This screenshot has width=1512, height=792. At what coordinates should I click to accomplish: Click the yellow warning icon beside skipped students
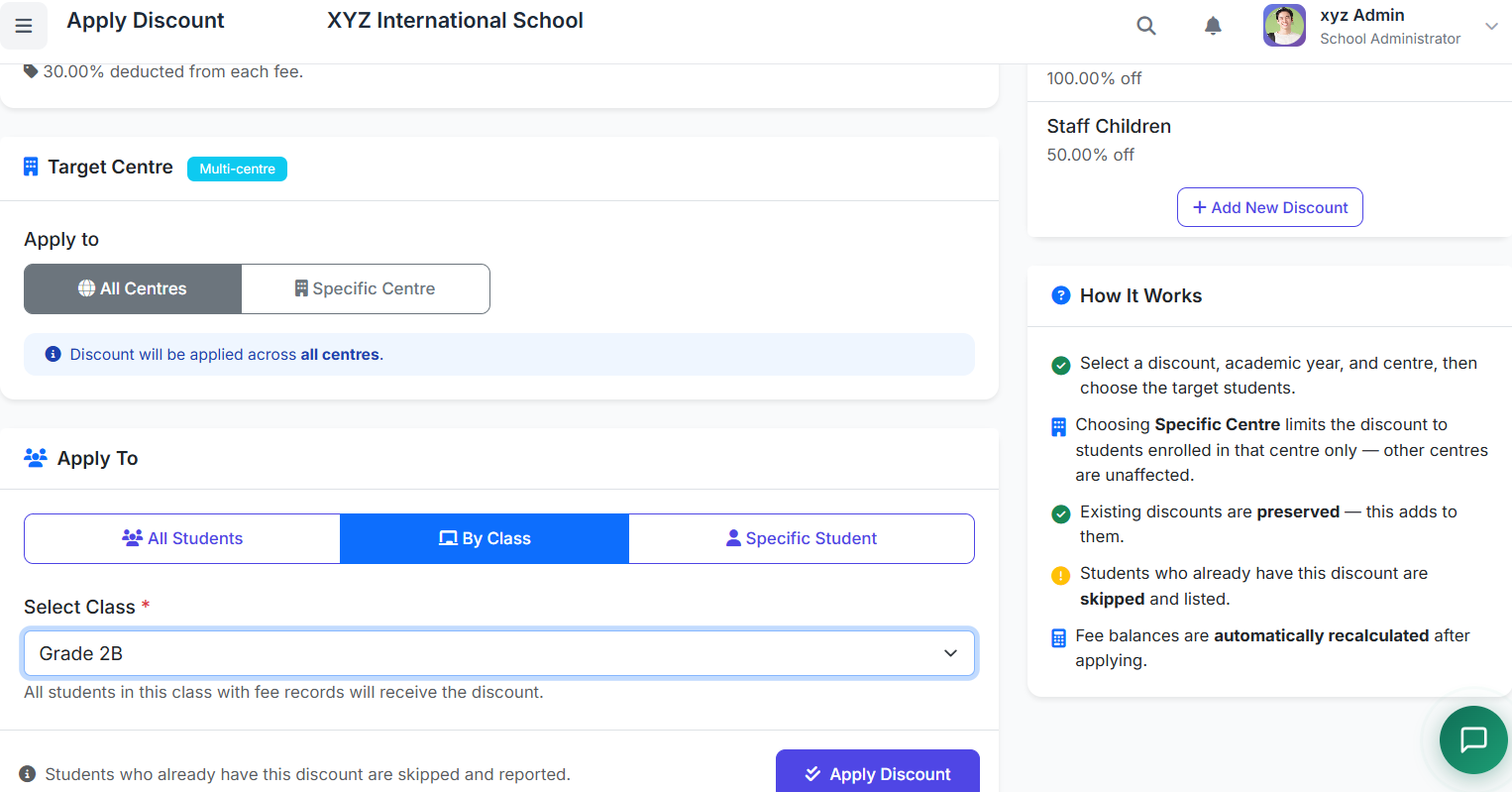point(1060,575)
